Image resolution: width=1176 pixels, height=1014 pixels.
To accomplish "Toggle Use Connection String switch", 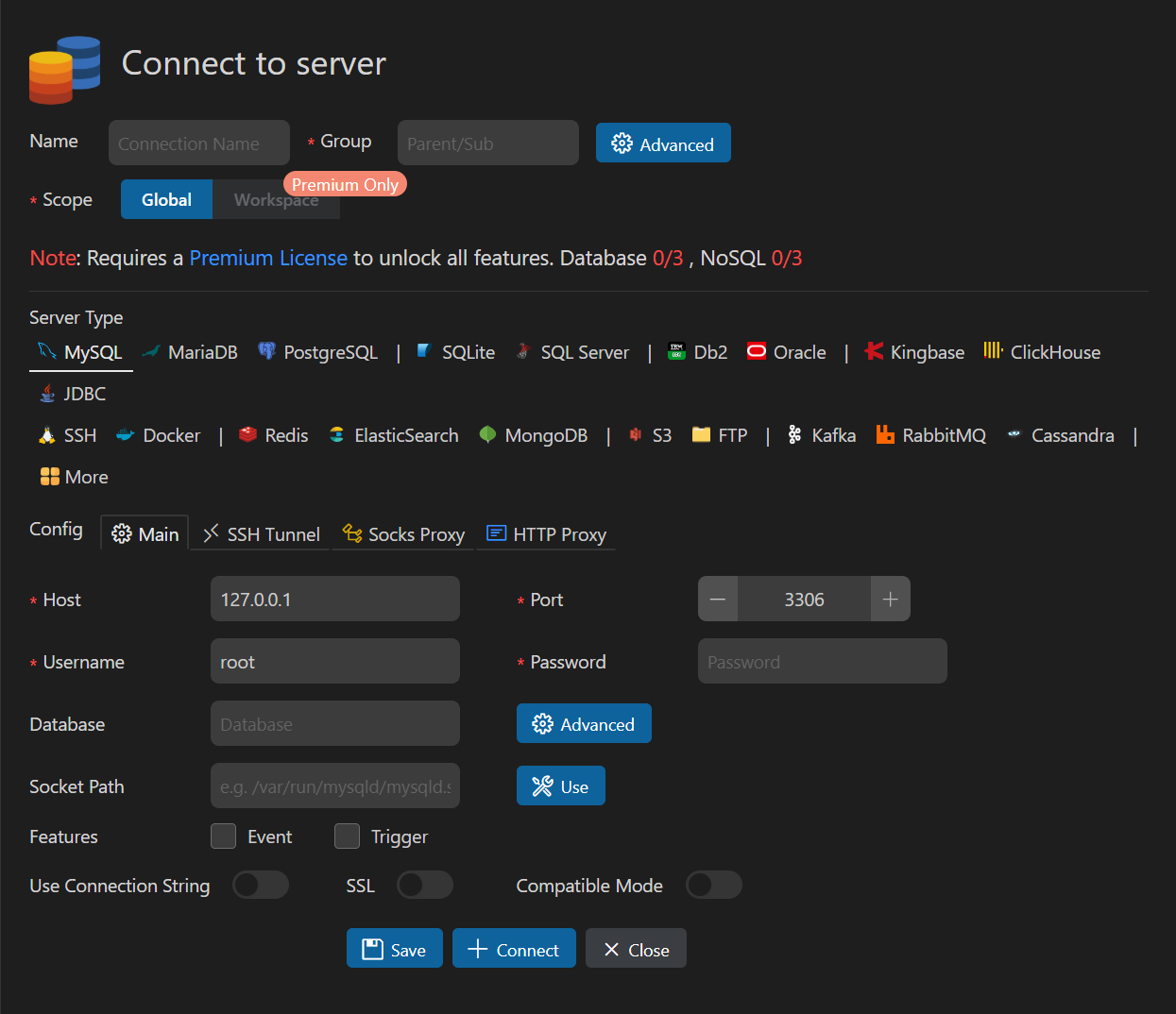I will (261, 885).
